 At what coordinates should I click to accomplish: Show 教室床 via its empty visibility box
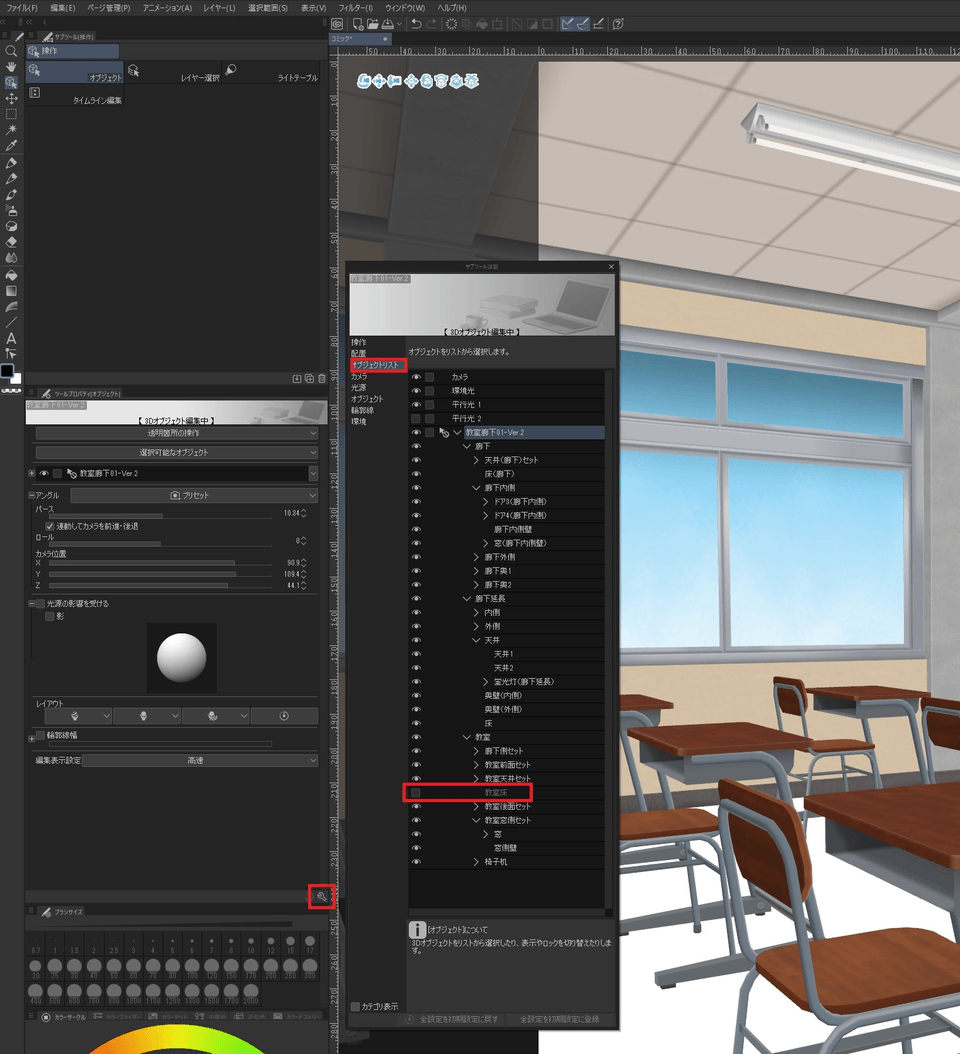point(416,793)
